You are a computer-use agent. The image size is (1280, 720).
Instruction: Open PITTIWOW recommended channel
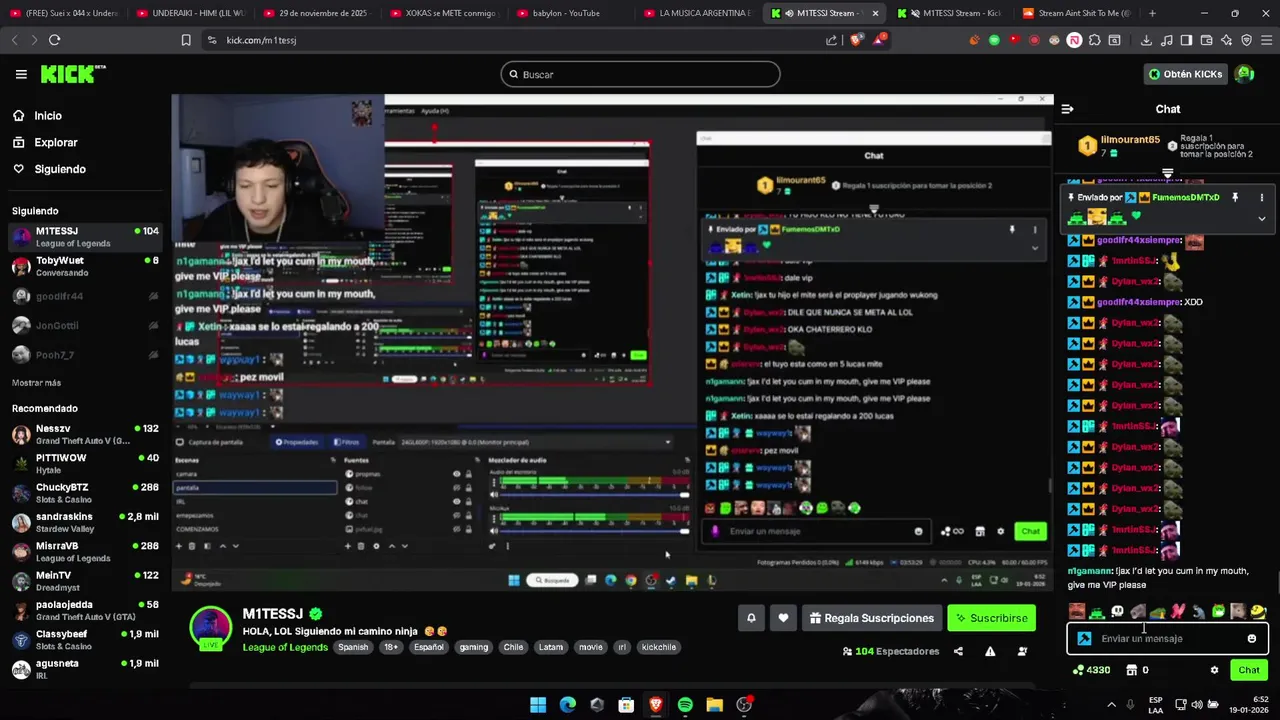tap(85, 464)
